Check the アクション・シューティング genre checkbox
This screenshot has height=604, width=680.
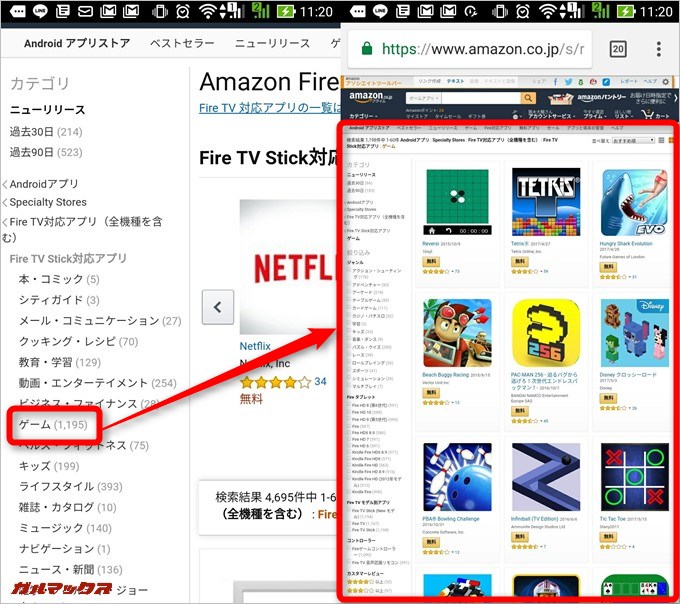pyautogui.click(x=349, y=270)
